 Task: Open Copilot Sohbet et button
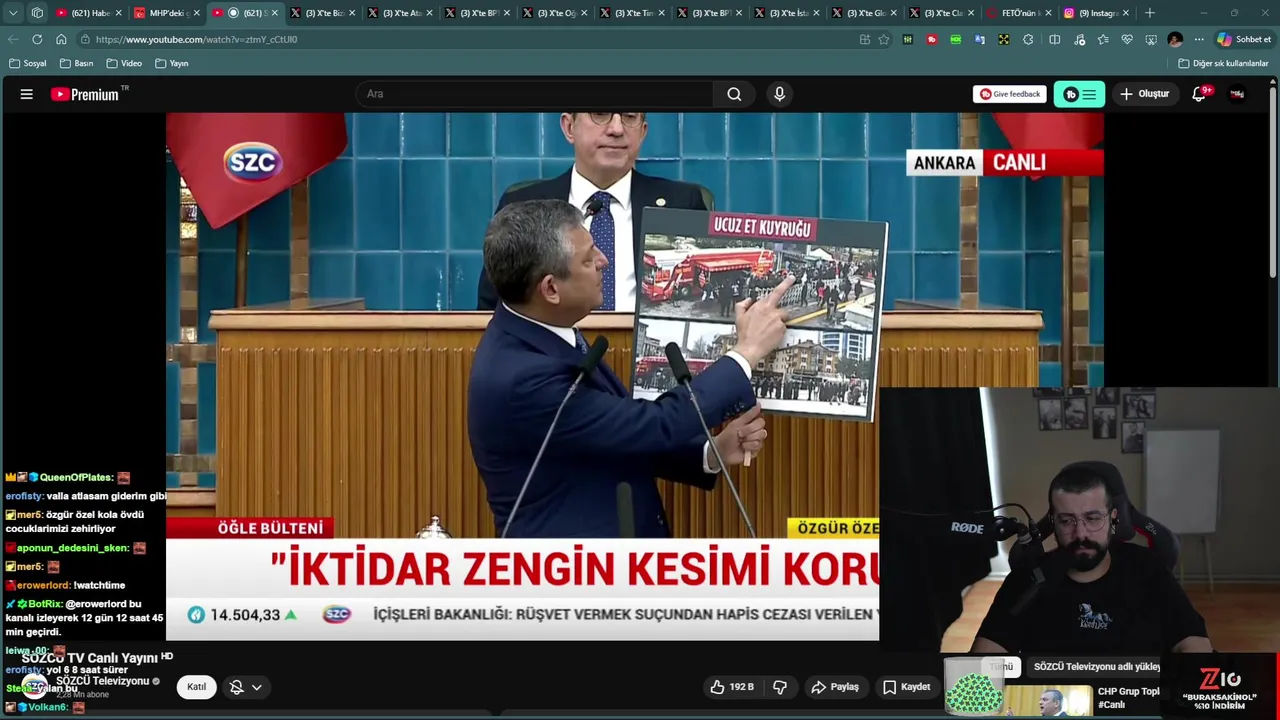tap(1244, 39)
